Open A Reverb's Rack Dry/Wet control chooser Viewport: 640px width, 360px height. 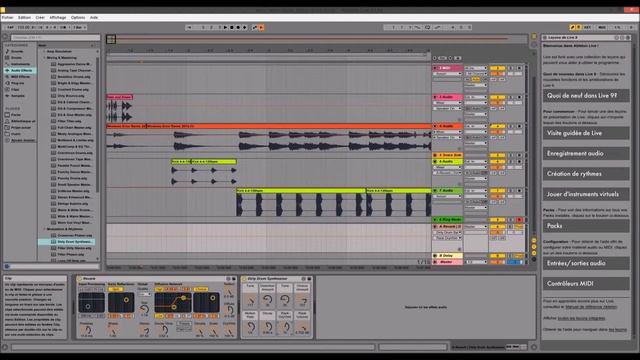coord(447,238)
